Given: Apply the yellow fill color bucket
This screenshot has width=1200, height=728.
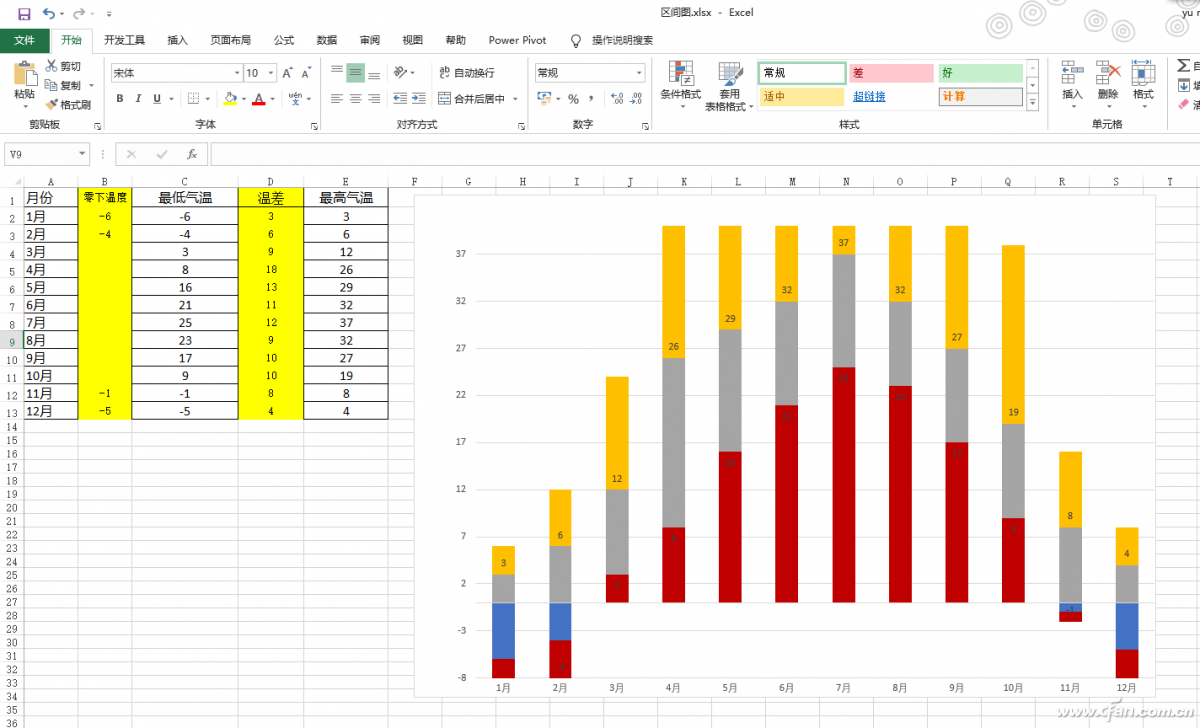Looking at the screenshot, I should click(229, 99).
